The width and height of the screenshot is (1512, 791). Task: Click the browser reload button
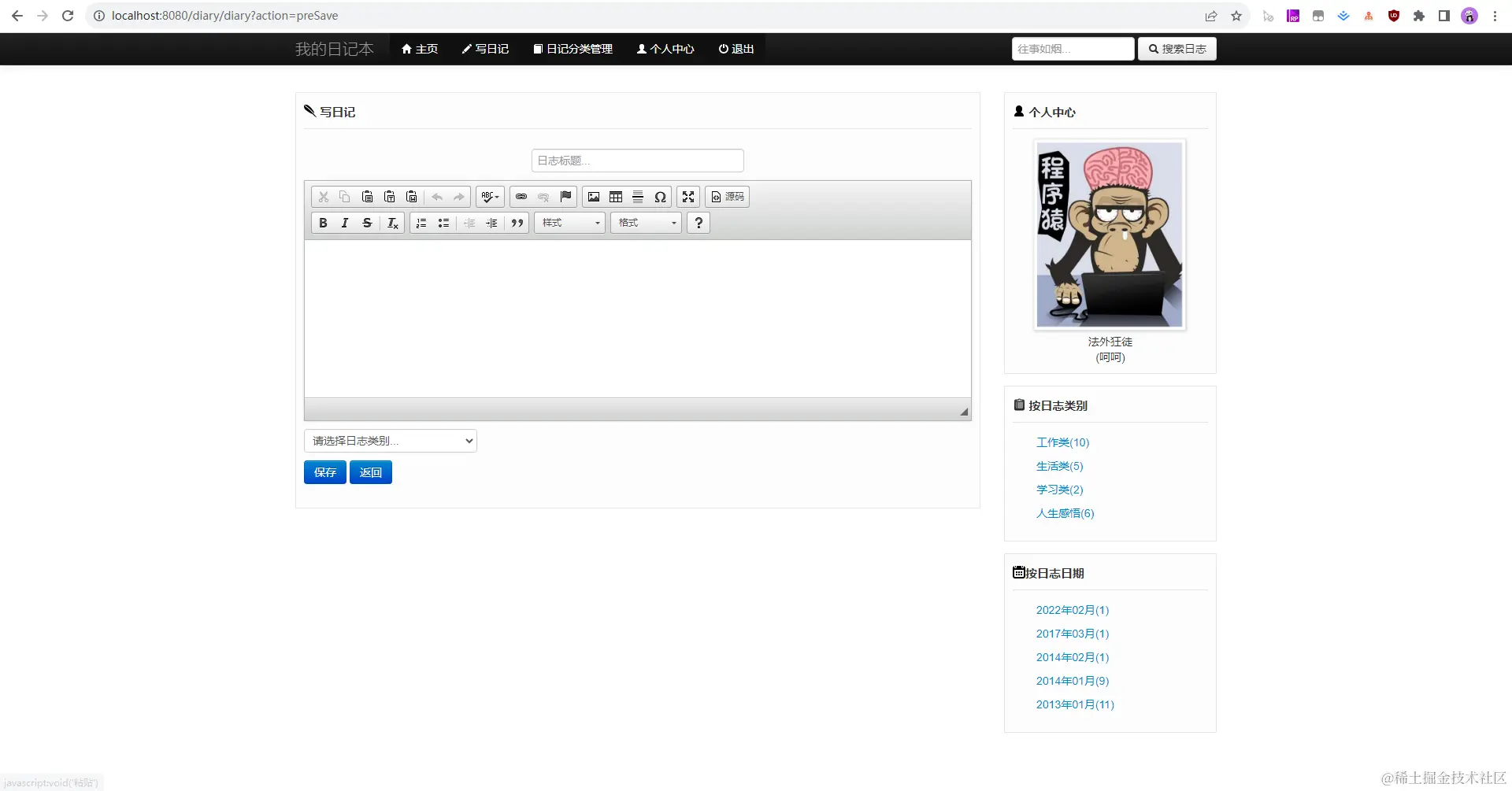[x=68, y=16]
